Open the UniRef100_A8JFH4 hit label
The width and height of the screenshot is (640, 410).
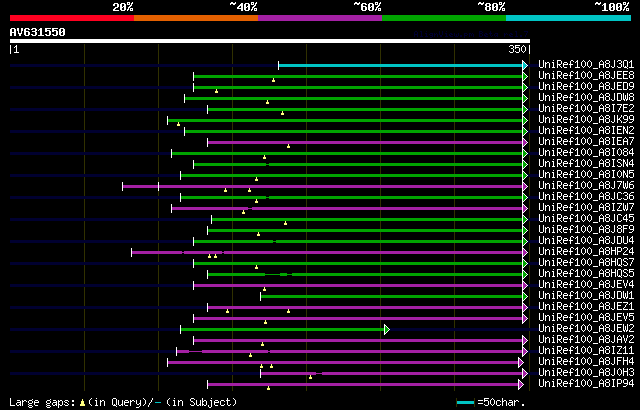[x=586, y=362]
